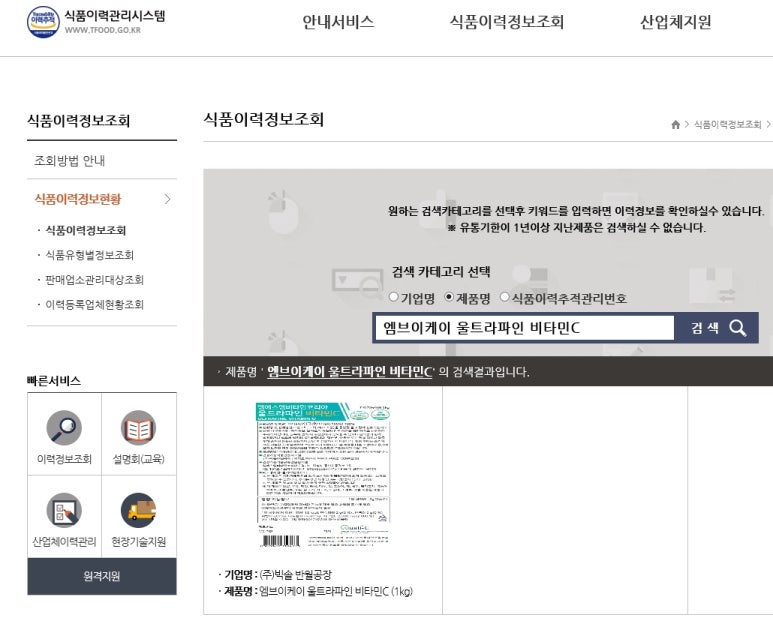Open the 산업체이력관리 checklist icon
The image size is (773, 621).
pos(64,510)
